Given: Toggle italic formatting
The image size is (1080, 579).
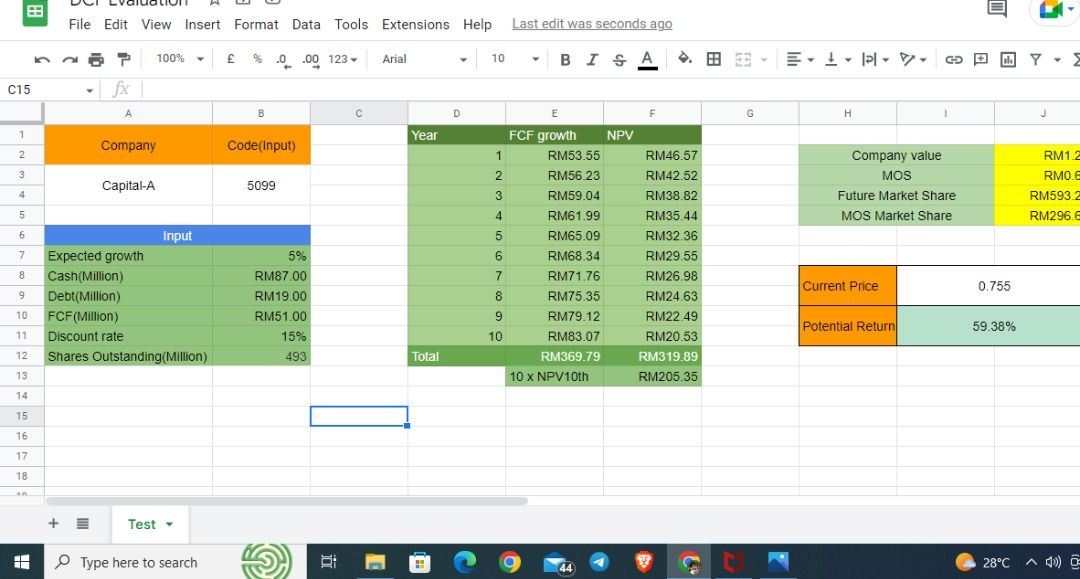Looking at the screenshot, I should pos(592,60).
